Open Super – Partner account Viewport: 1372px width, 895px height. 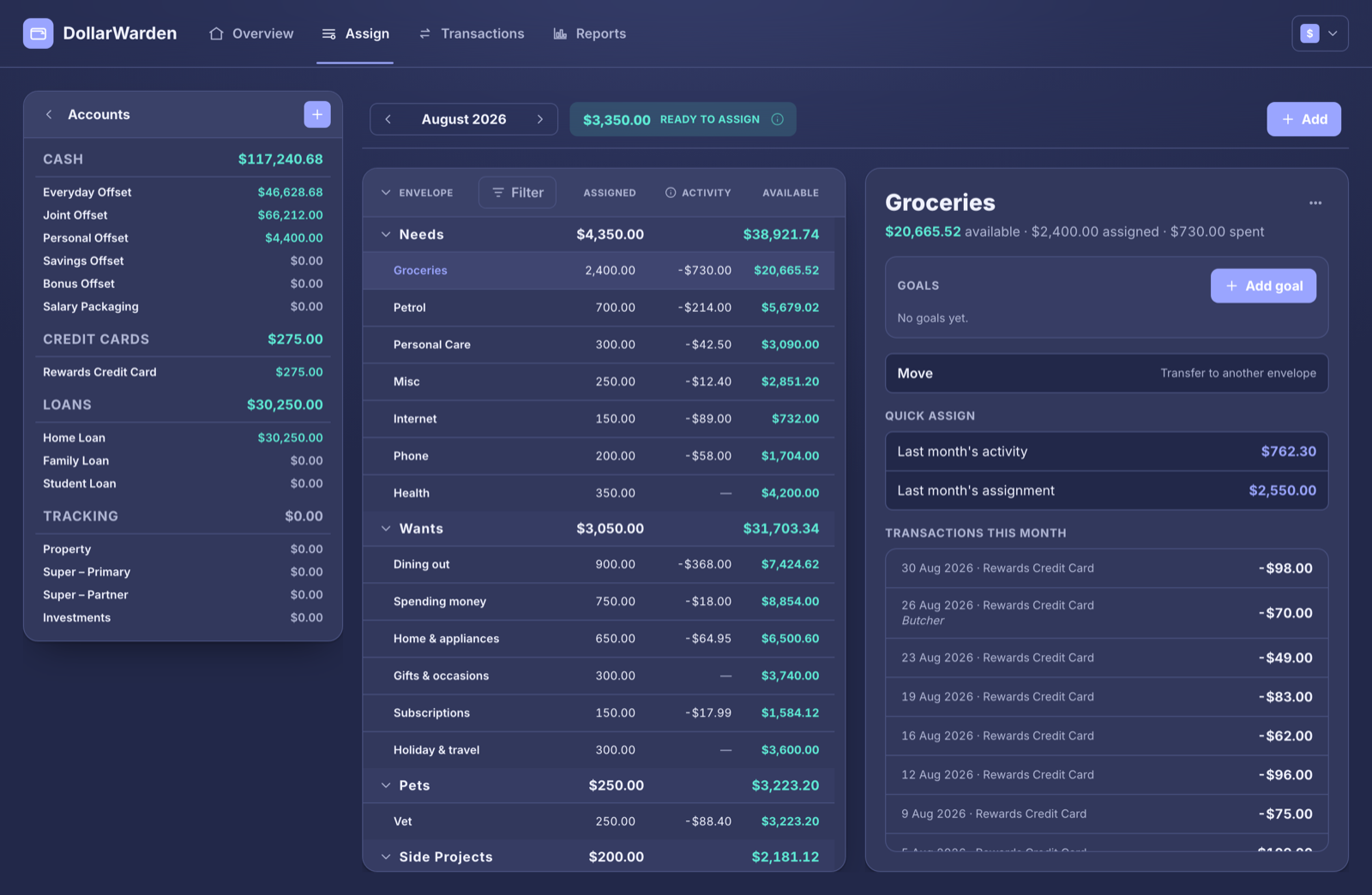(183, 594)
